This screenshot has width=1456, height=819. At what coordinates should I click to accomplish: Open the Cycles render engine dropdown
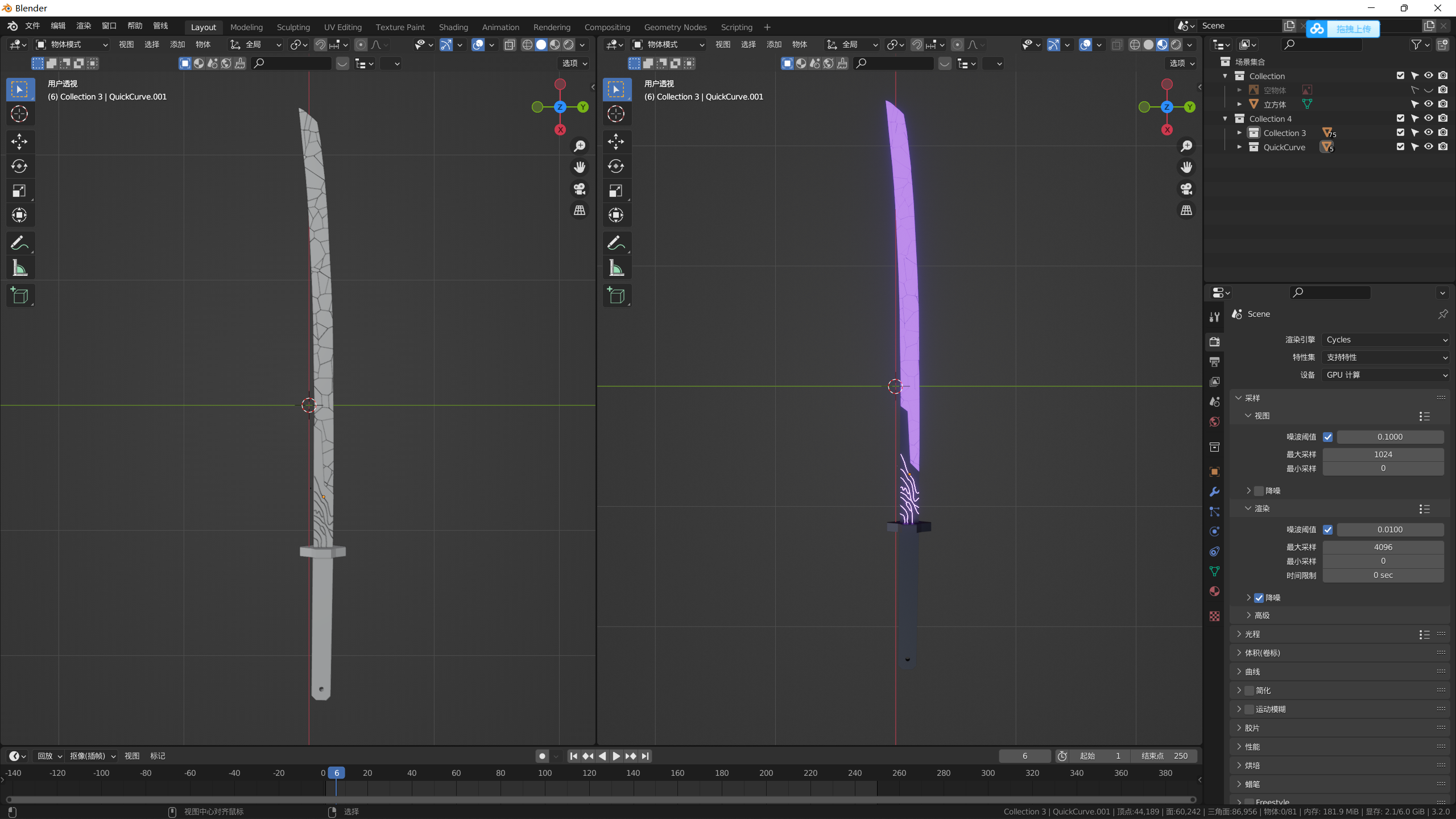click(1385, 340)
